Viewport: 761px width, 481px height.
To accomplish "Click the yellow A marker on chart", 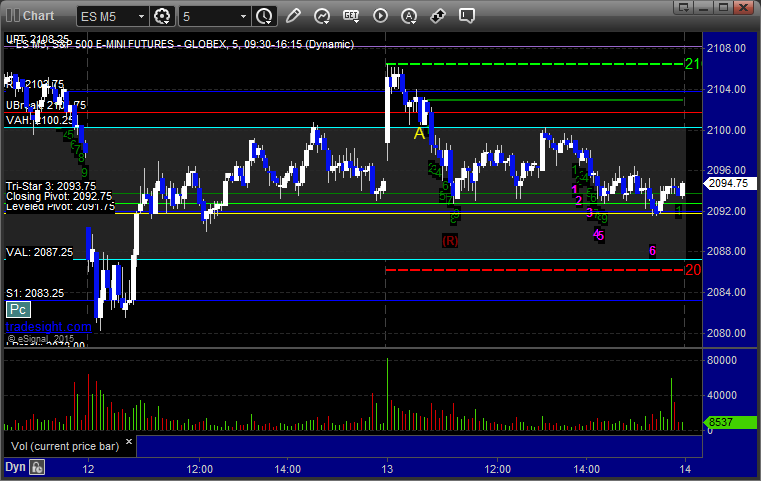I will (419, 133).
